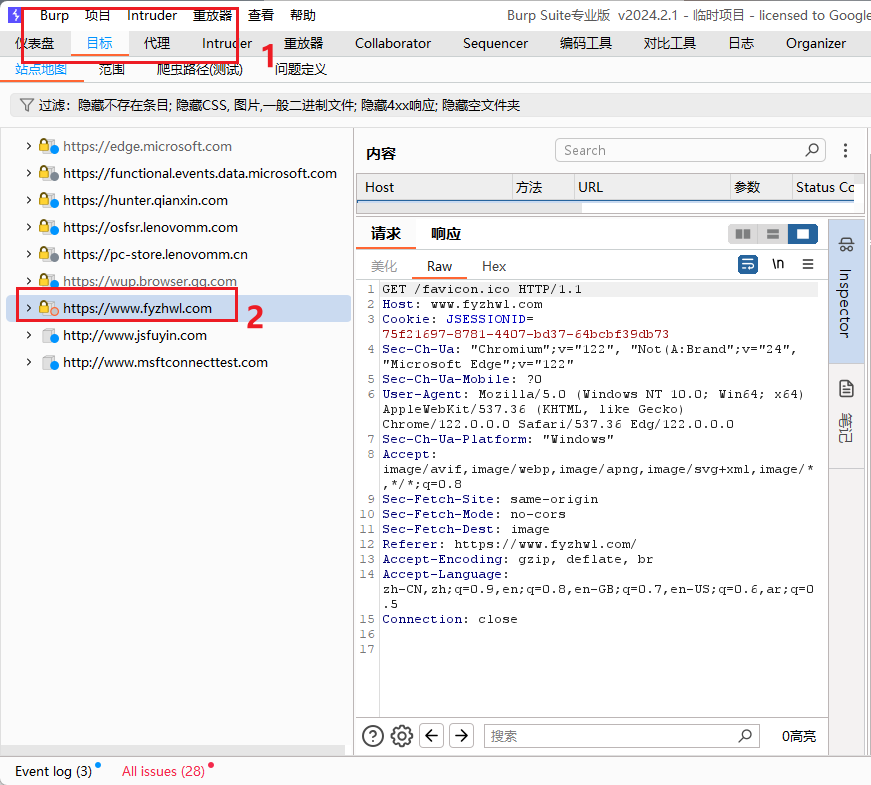
Task: Switch to the 问题定义 sub-tab
Action: coord(301,69)
